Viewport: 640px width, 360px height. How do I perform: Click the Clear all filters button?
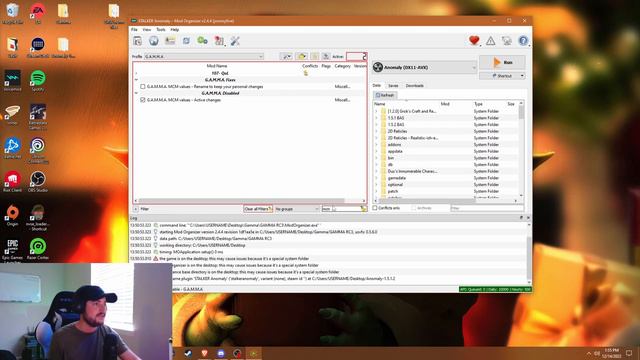(258, 209)
